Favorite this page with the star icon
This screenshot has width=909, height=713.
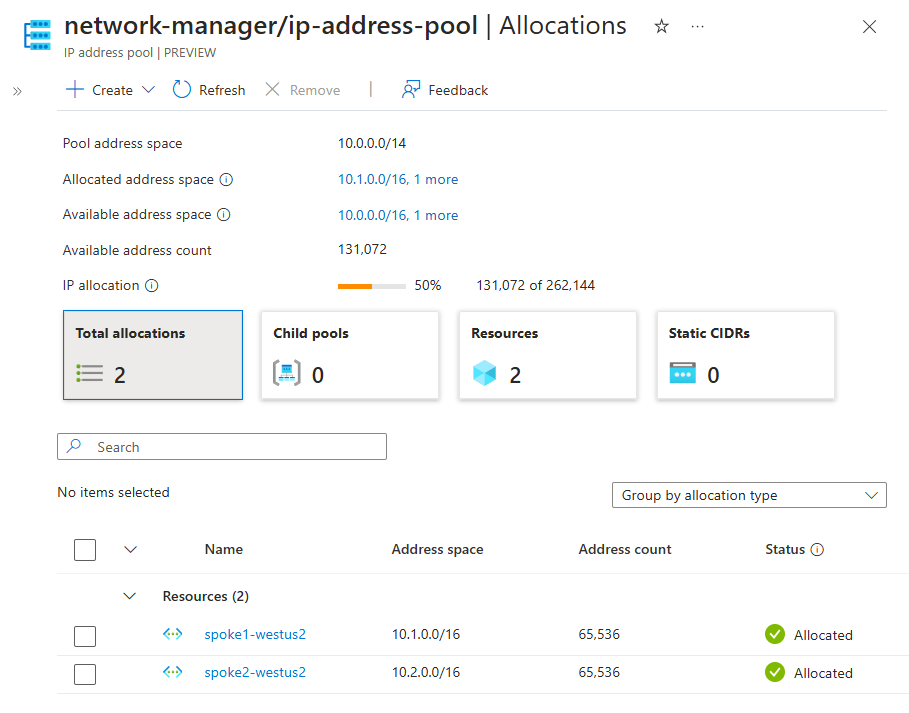(x=661, y=26)
